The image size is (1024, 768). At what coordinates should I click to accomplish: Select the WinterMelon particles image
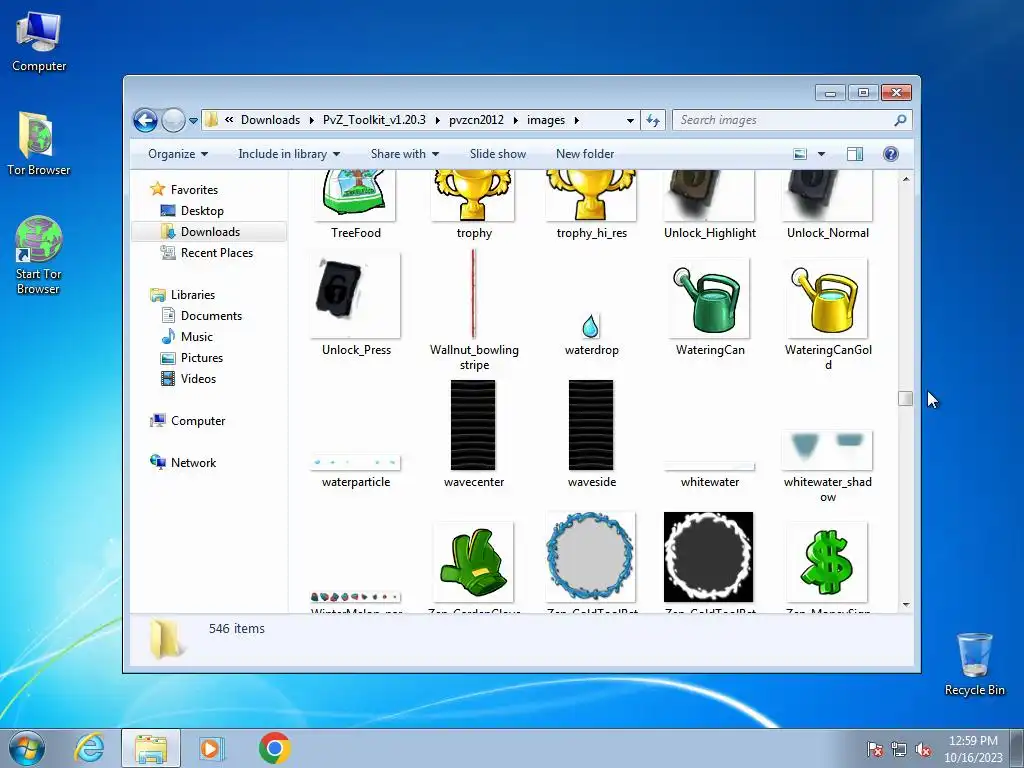coord(355,596)
